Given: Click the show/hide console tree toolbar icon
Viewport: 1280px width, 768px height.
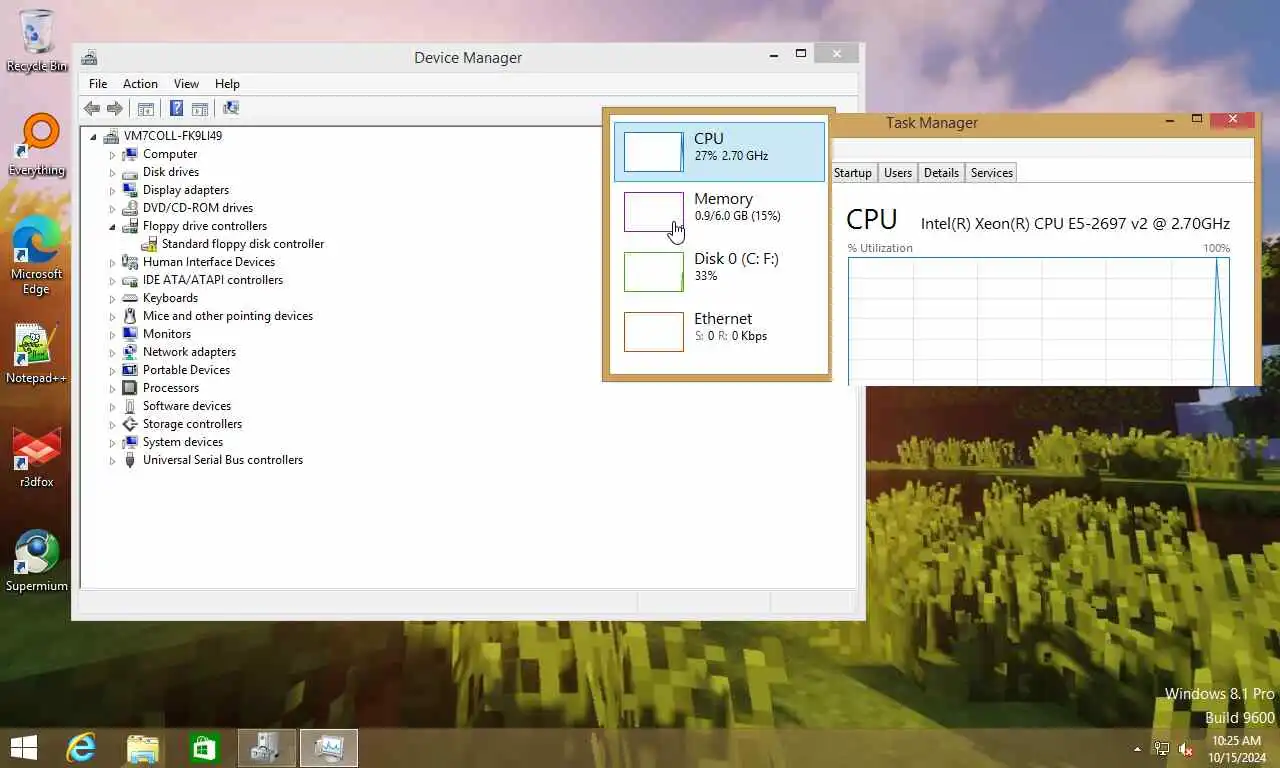Looking at the screenshot, I should click(146, 108).
